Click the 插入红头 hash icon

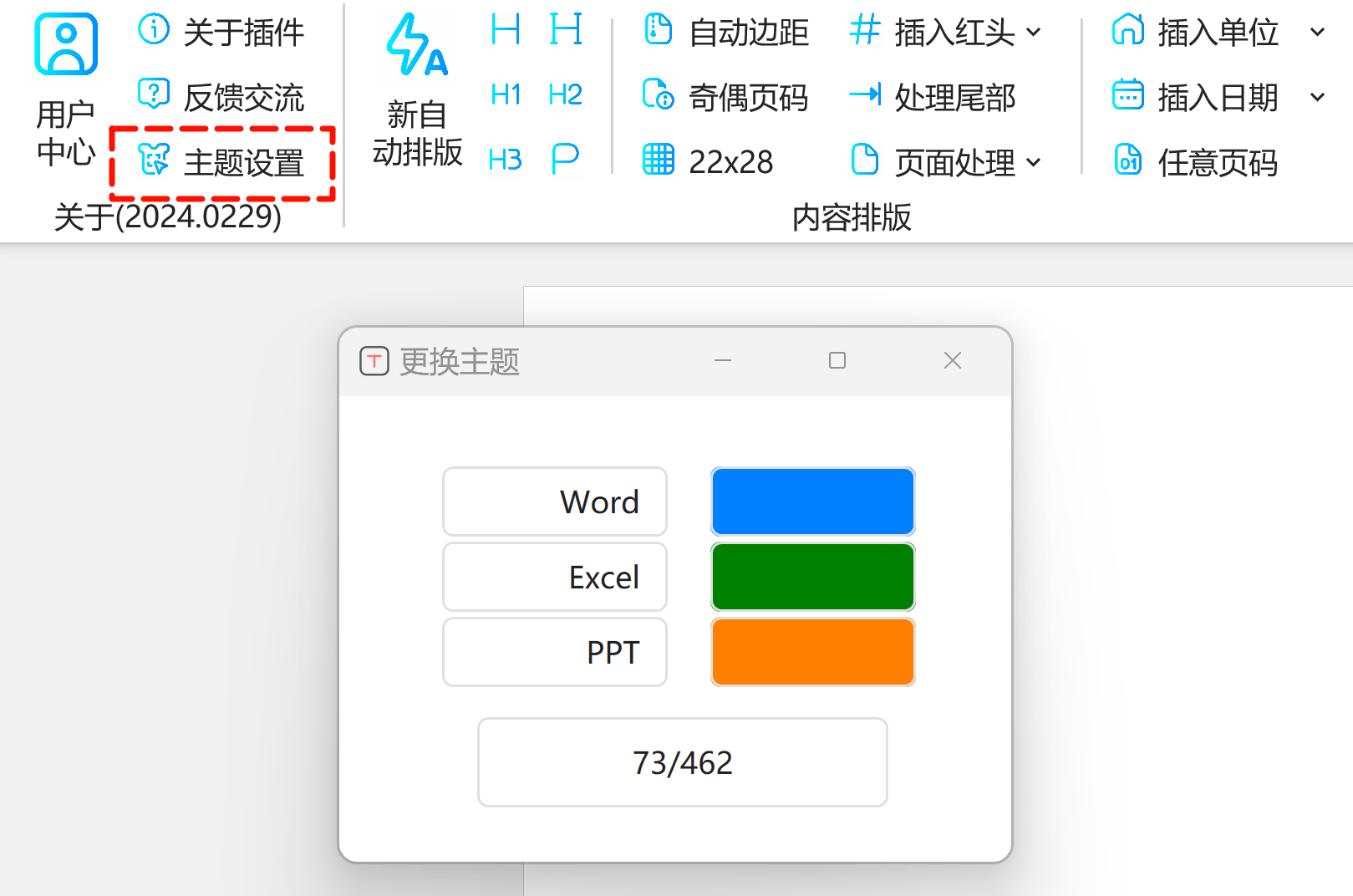tap(865, 29)
